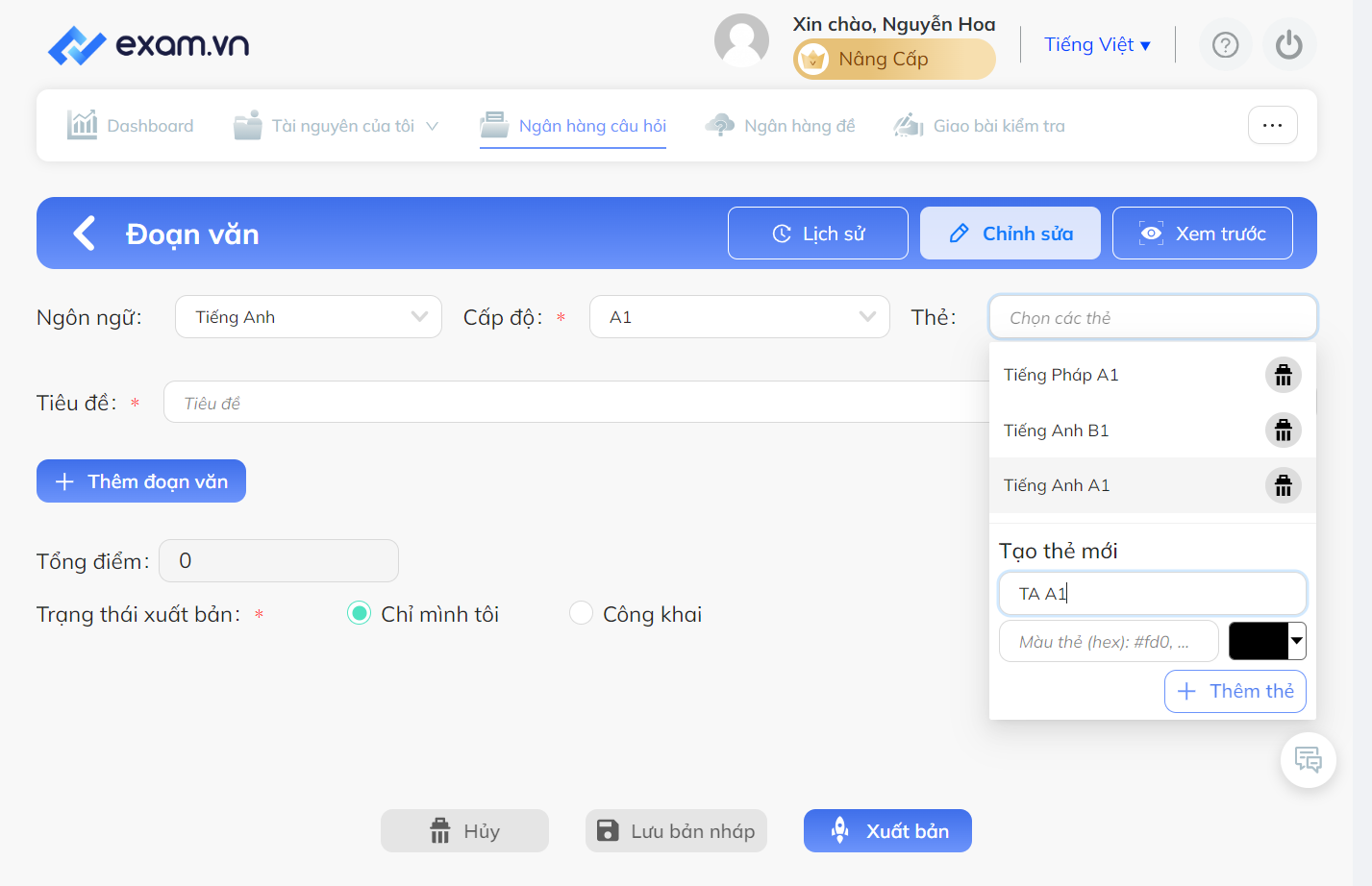Image resolution: width=1372 pixels, height=886 pixels.
Task: Click the Chỉnh sửa edit button
Action: pos(1010,234)
